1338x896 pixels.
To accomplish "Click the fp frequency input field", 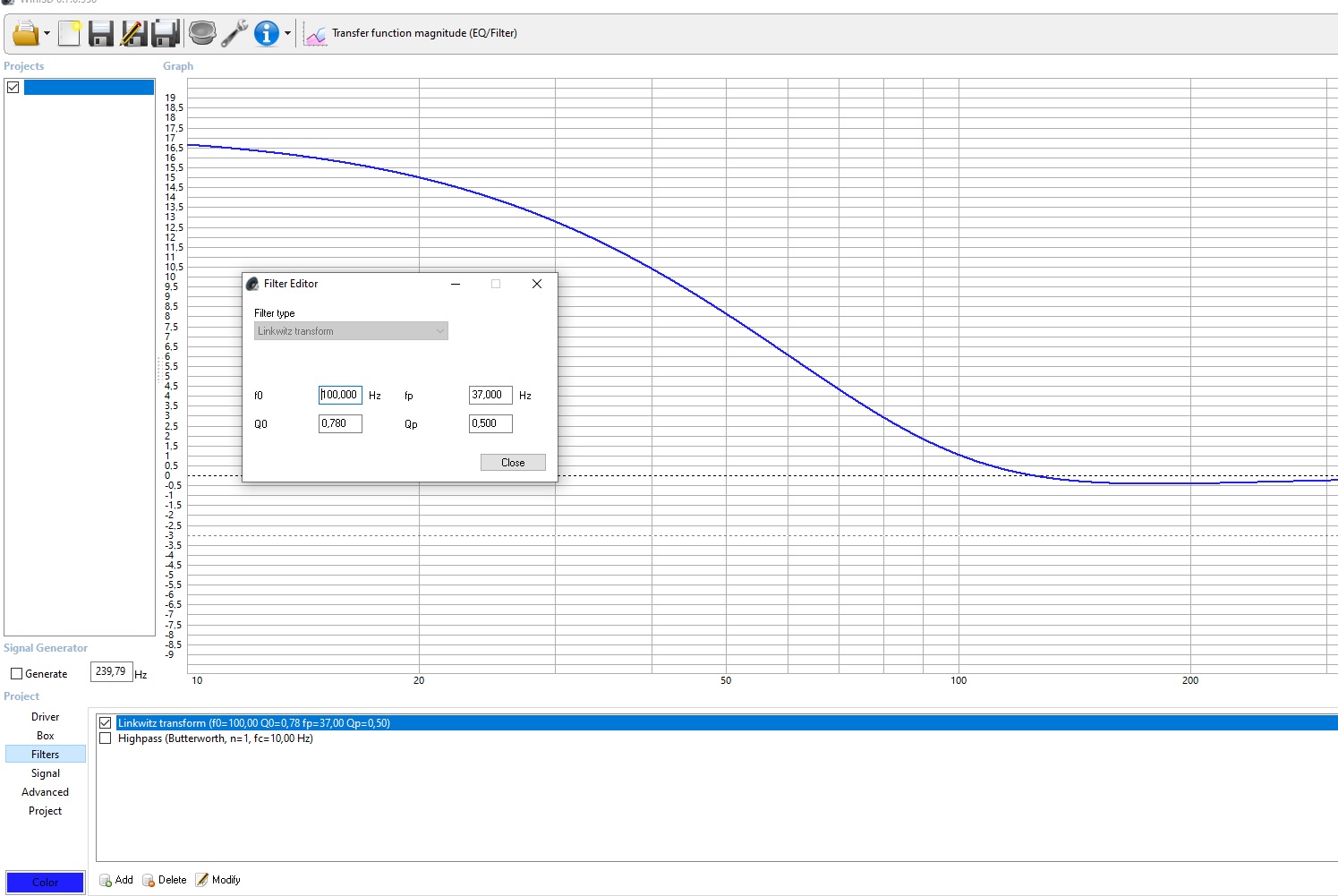I will (x=490, y=395).
